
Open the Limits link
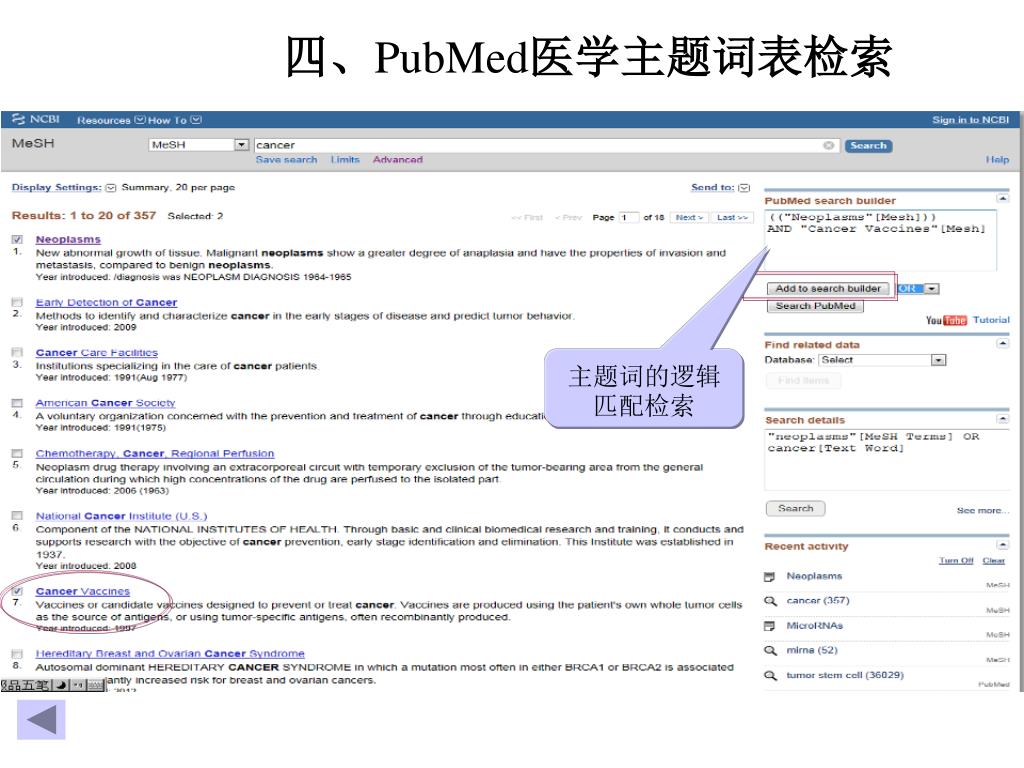345,159
